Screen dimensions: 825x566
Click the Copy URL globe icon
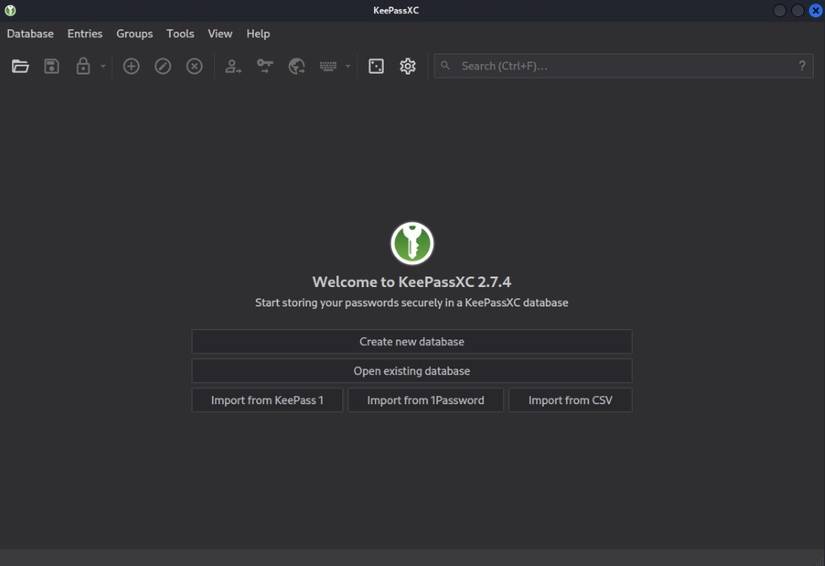point(297,66)
